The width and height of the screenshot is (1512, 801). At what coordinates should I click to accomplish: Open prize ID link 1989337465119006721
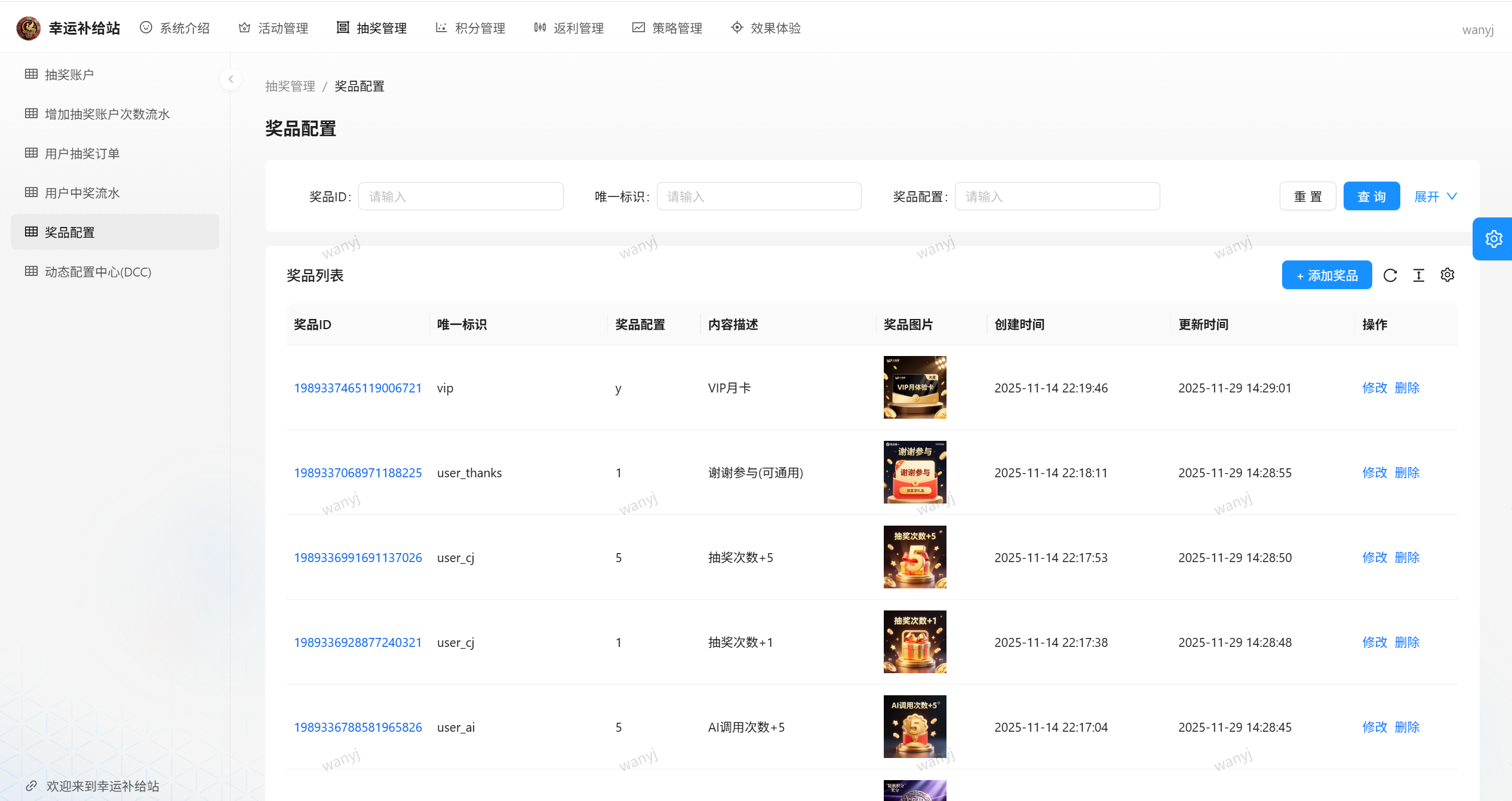[358, 388]
